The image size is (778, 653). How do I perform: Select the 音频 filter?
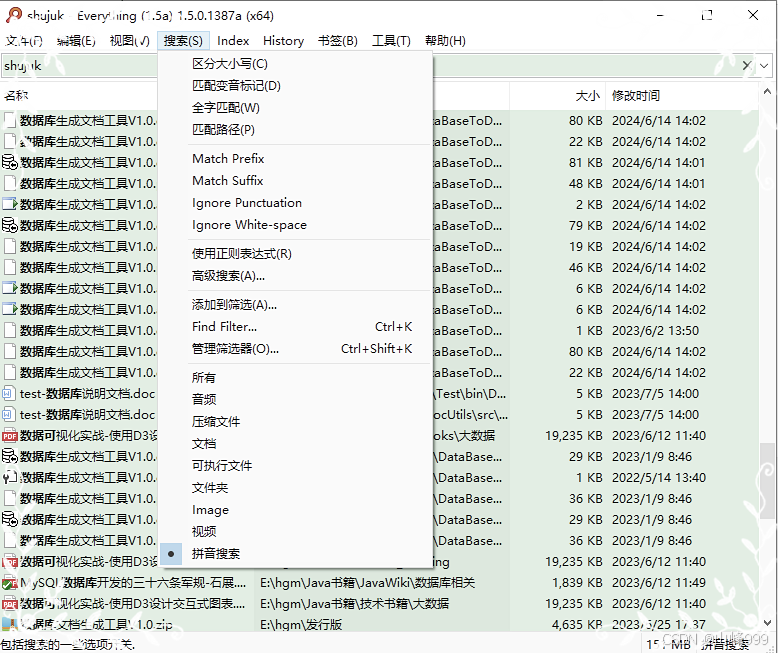(295, 399)
